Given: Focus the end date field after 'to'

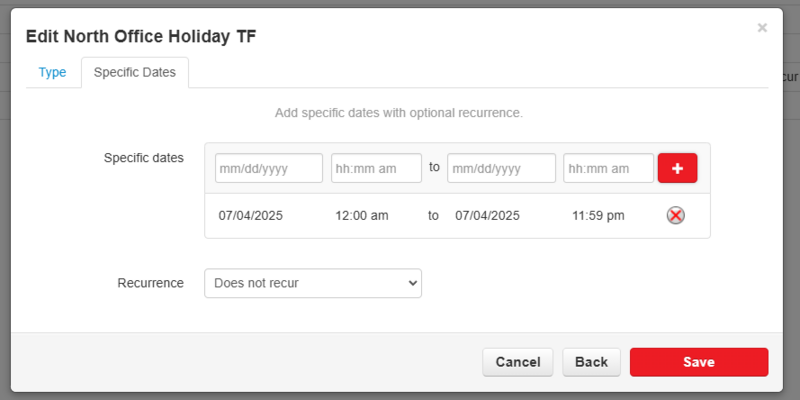Looking at the screenshot, I should (x=501, y=168).
